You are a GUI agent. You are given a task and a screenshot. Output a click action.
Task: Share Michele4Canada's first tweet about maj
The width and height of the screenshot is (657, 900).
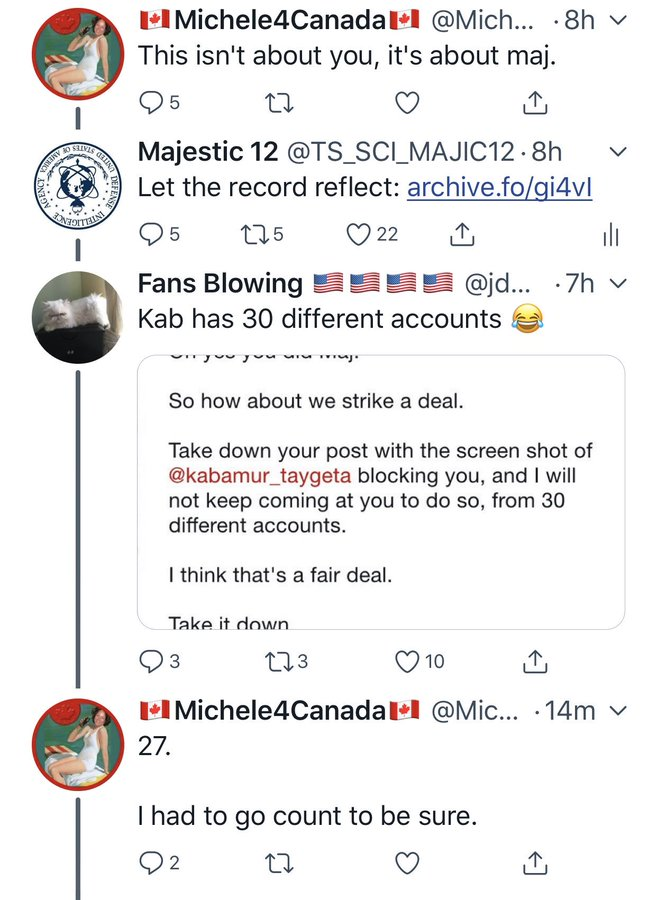tap(535, 102)
